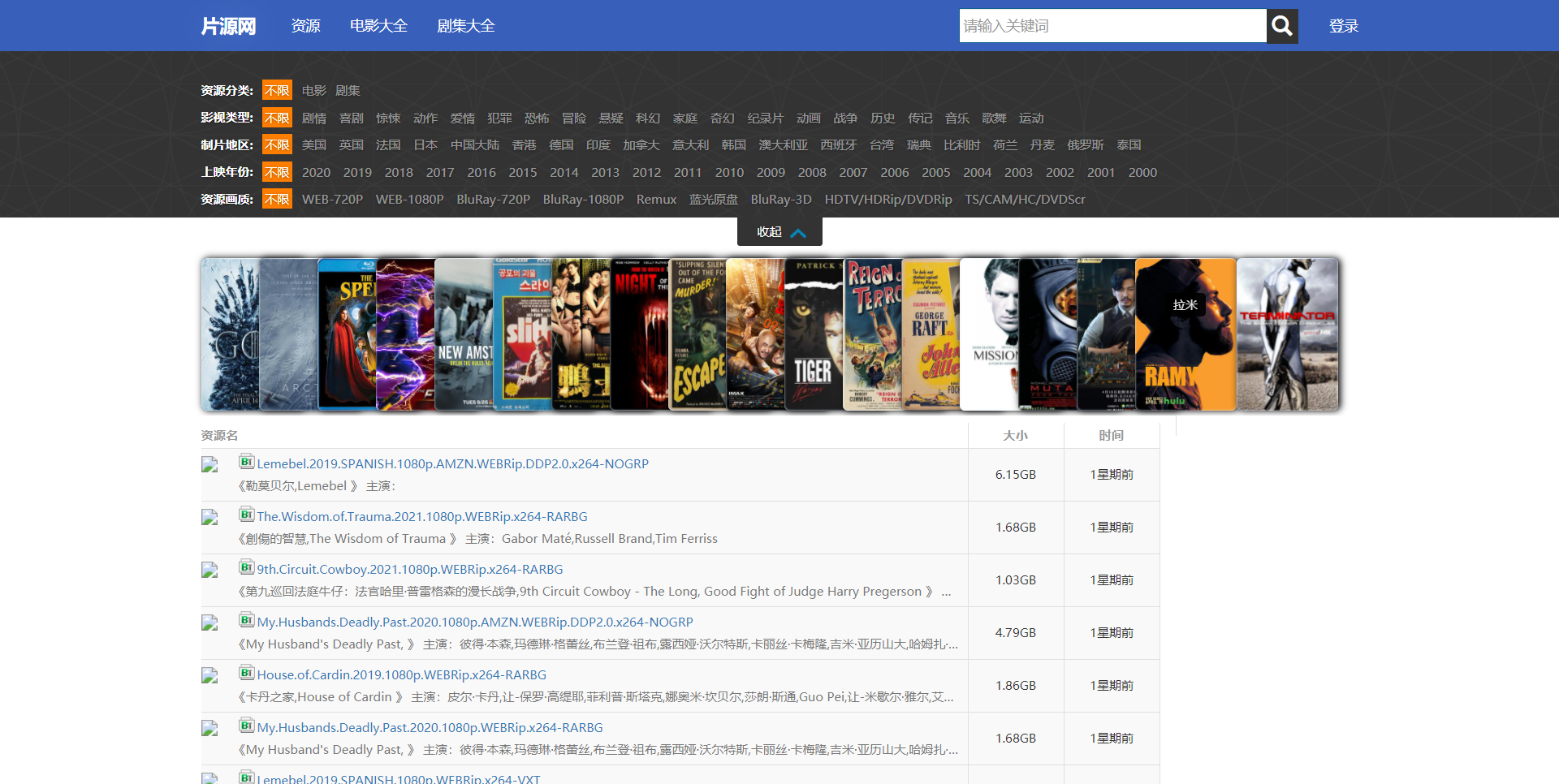Filter quality by BluRay-1080P

pyautogui.click(x=583, y=199)
